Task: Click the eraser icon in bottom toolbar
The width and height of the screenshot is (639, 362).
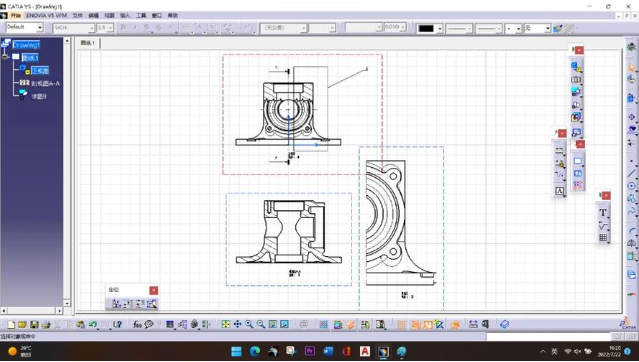Action: 505,324
